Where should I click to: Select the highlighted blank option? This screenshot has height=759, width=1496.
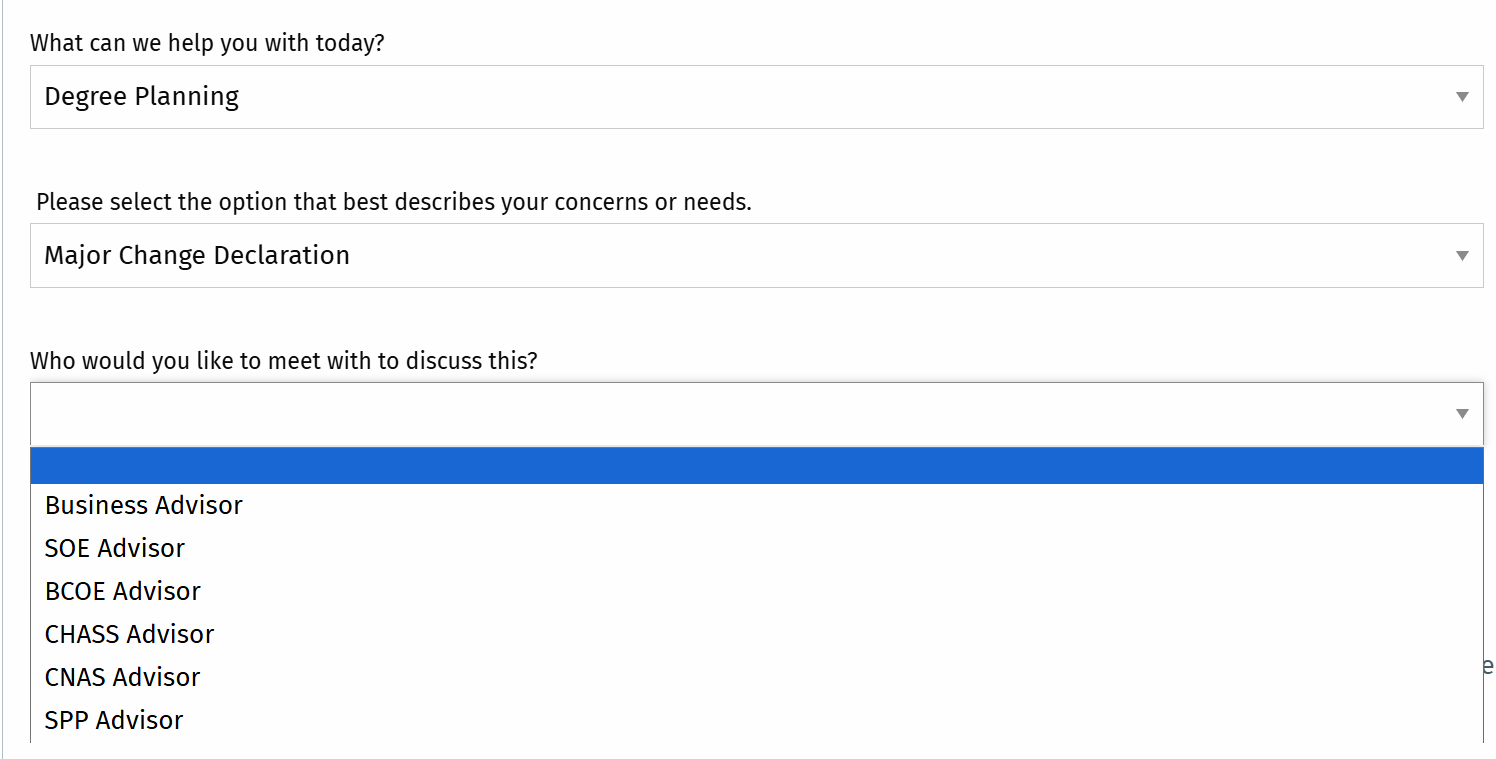(756, 466)
